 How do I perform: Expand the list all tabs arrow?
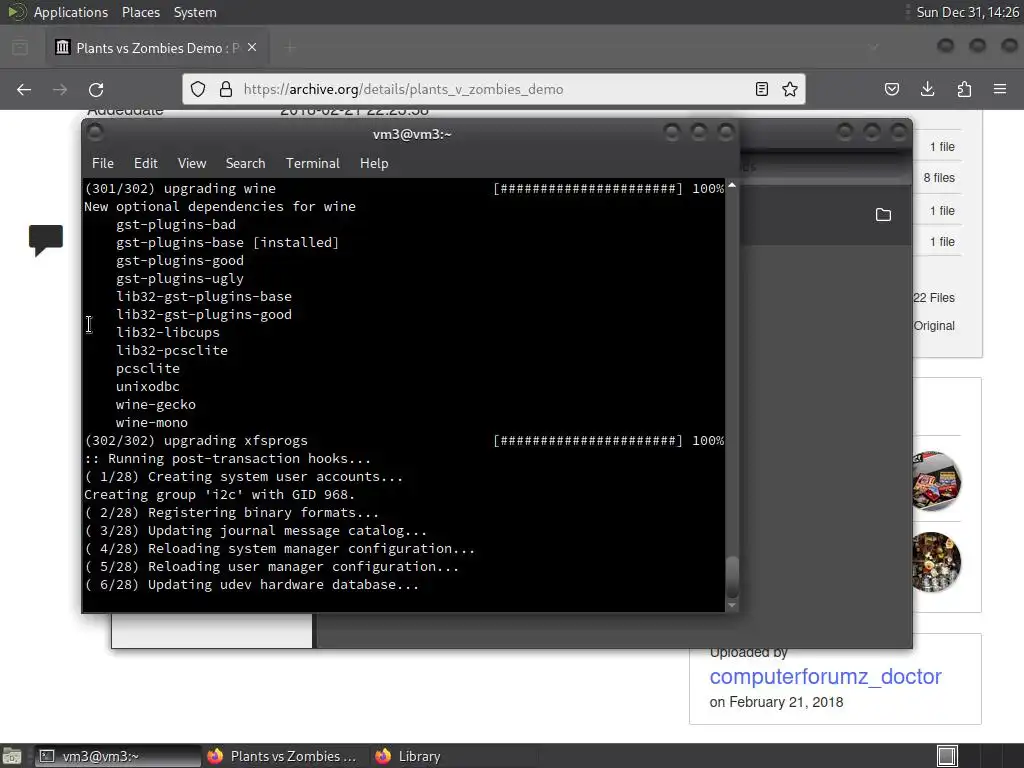point(874,48)
